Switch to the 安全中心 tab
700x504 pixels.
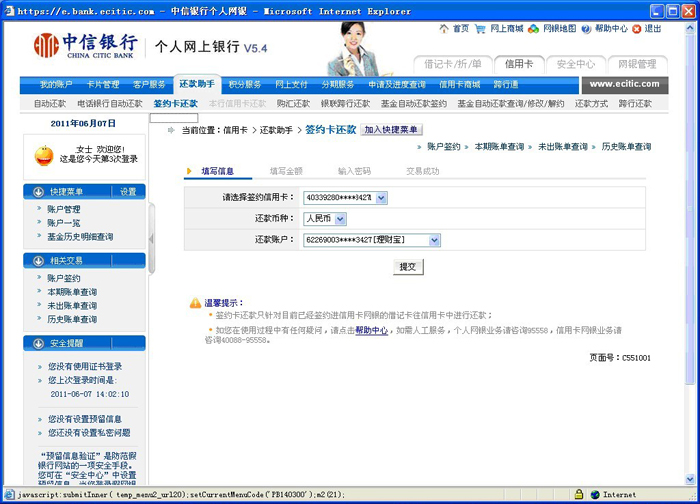pos(575,64)
